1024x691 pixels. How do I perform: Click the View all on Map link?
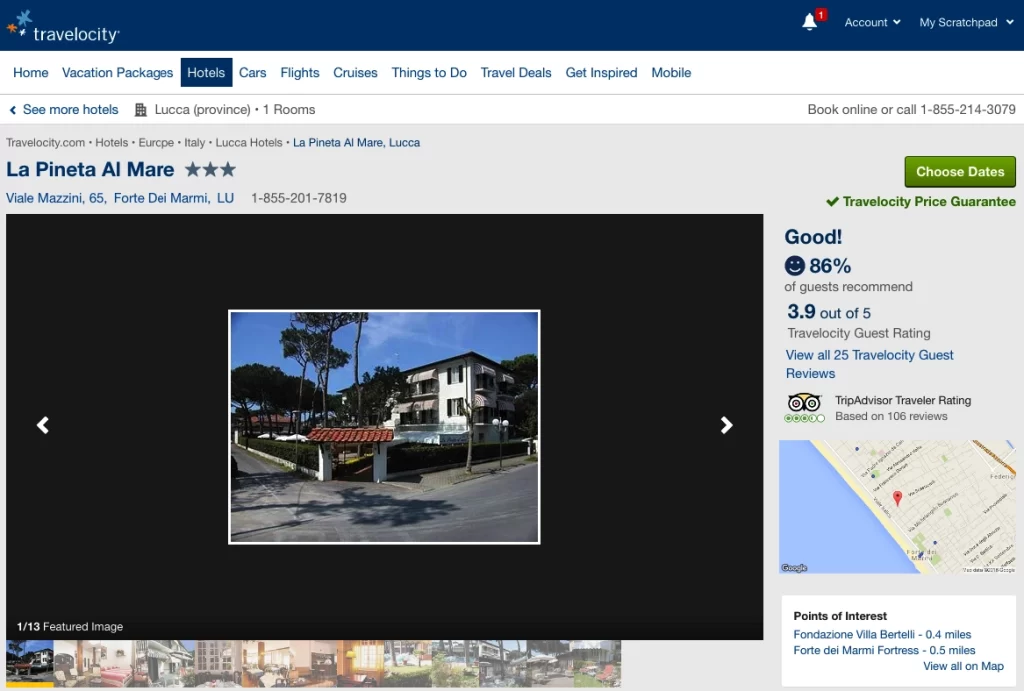(x=963, y=666)
